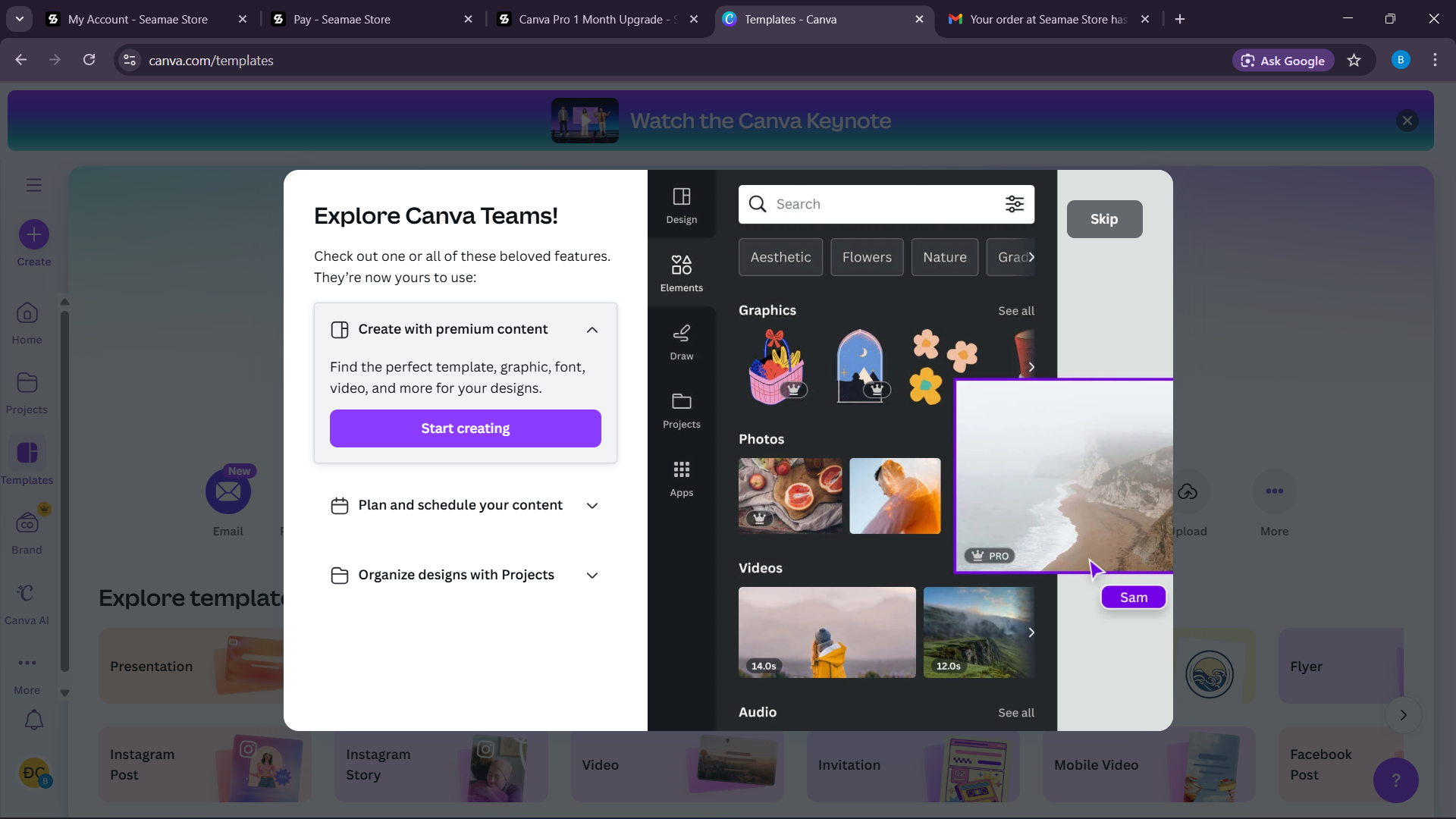
Task: Click the Ask Google button
Action: pyautogui.click(x=1283, y=61)
